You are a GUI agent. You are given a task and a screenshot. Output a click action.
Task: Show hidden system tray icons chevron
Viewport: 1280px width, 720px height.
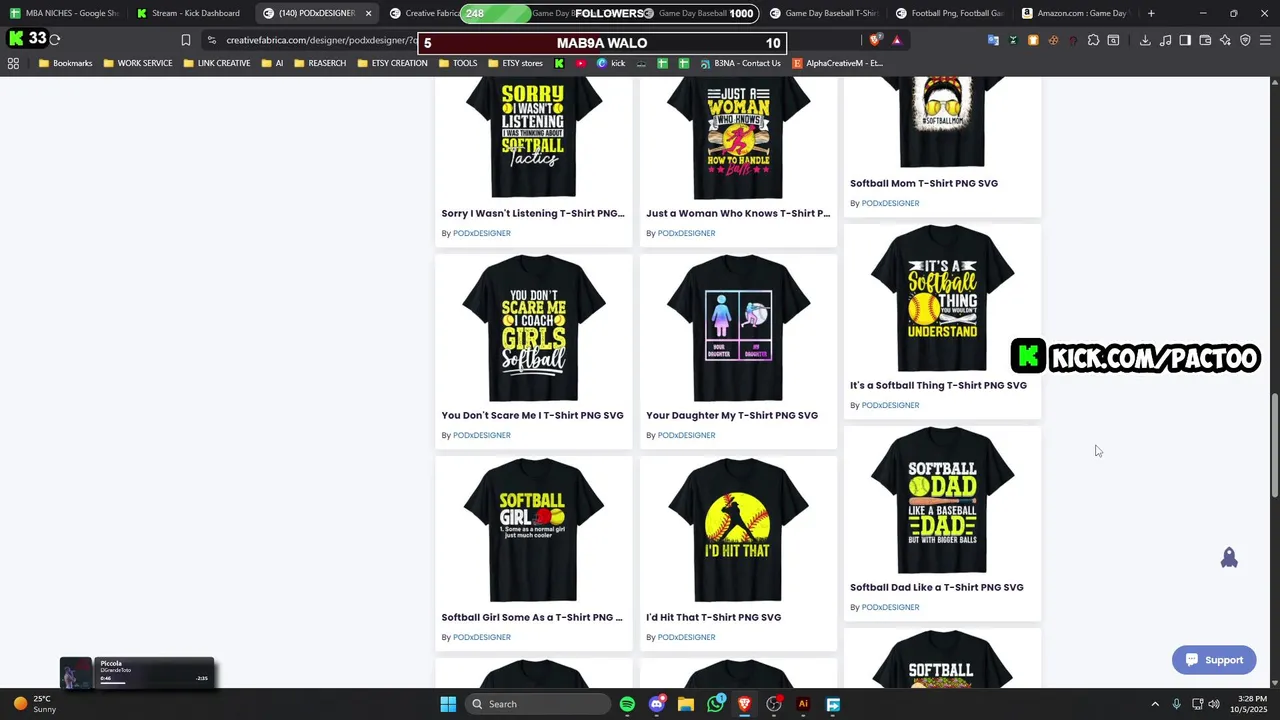(1155, 704)
